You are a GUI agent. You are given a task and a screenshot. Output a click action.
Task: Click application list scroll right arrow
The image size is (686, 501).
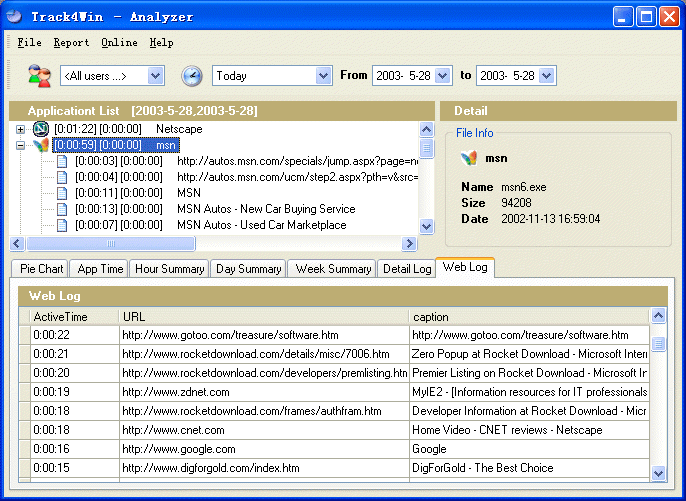pyautogui.click(x=410, y=243)
